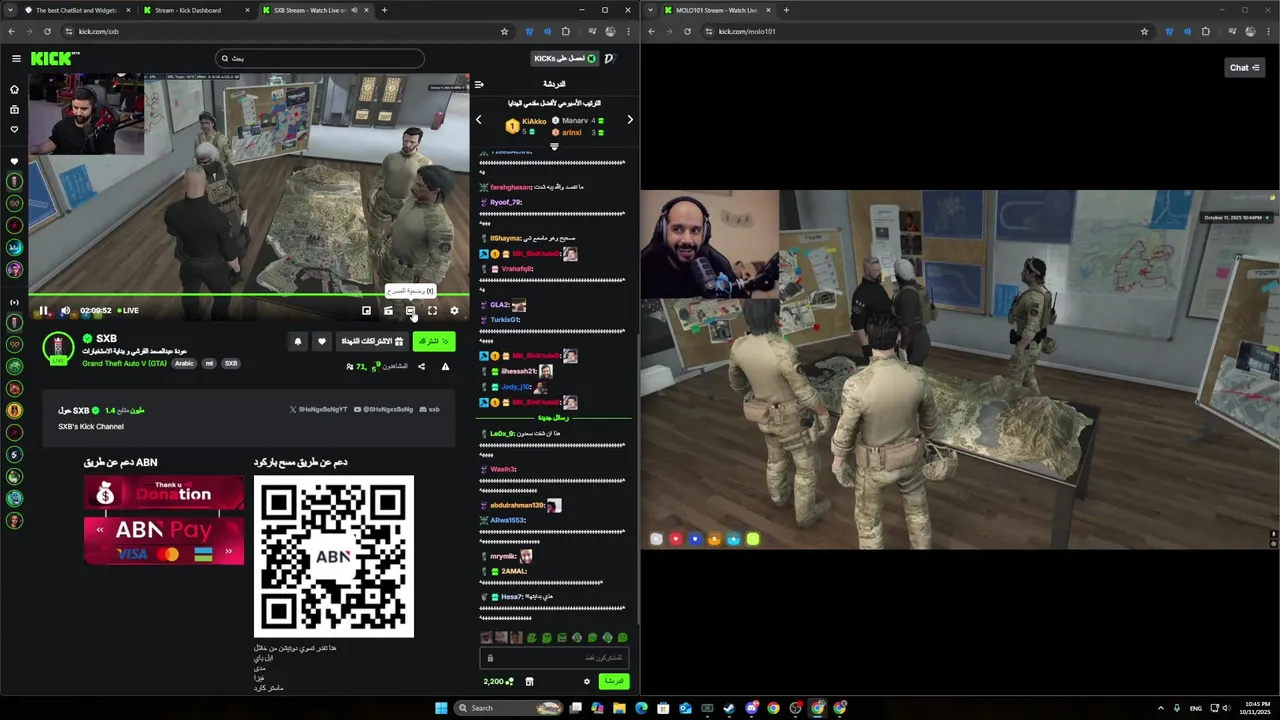Image resolution: width=1280 pixels, height=720 pixels.
Task: Open ABN Pay donation banner
Action: [164, 540]
